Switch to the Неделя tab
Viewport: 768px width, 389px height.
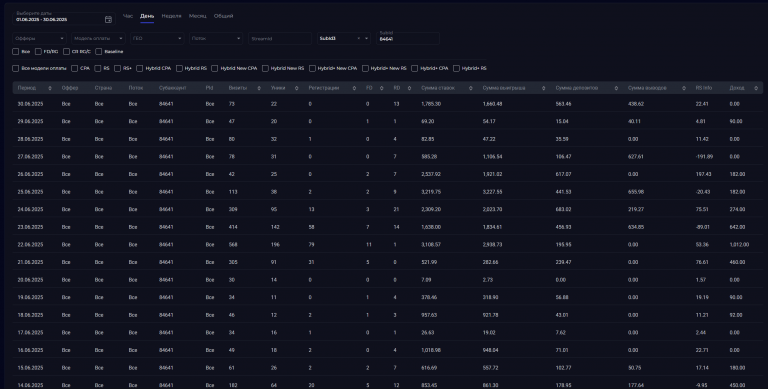(x=171, y=16)
